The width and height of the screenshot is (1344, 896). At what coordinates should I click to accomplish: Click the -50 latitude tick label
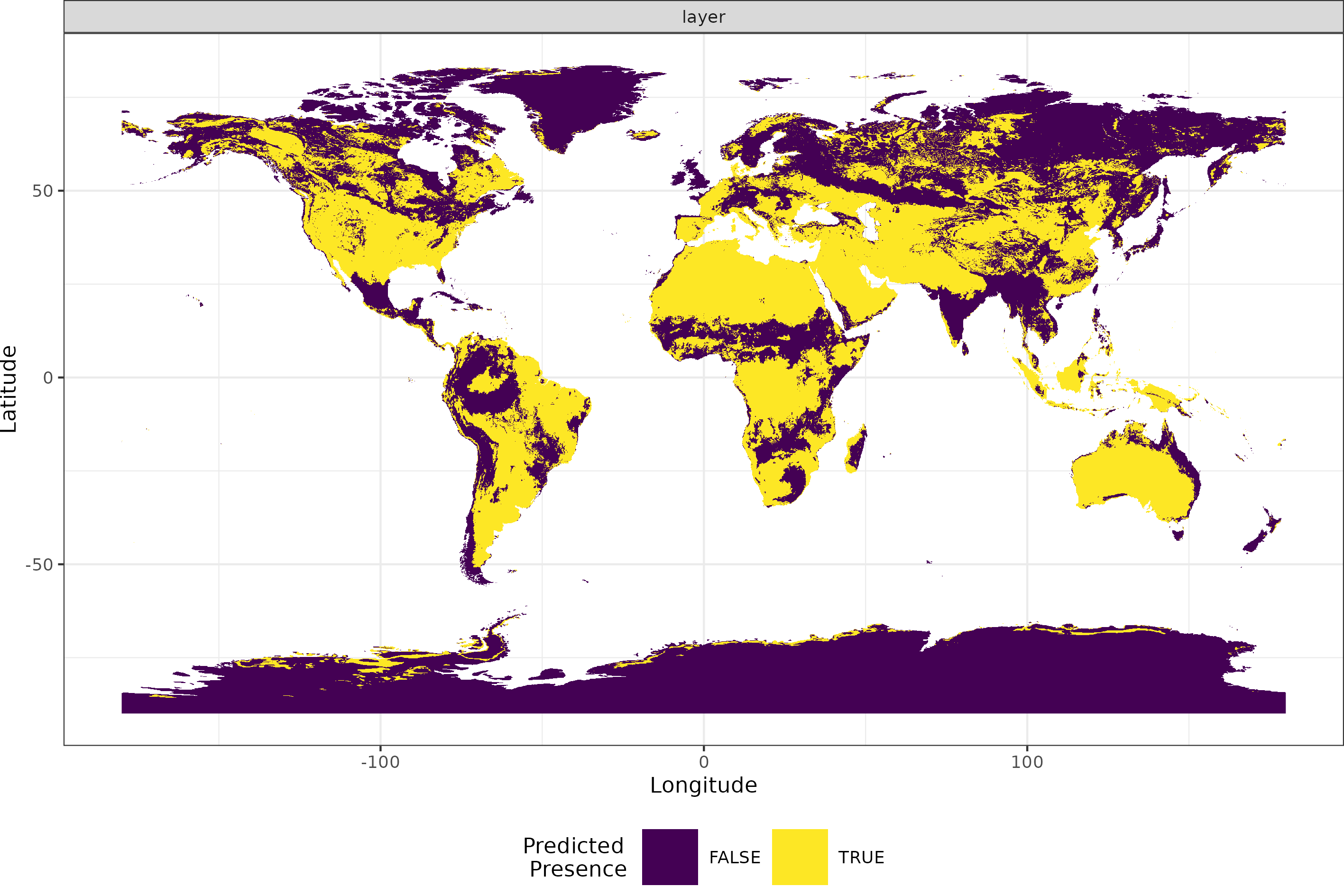39,564
